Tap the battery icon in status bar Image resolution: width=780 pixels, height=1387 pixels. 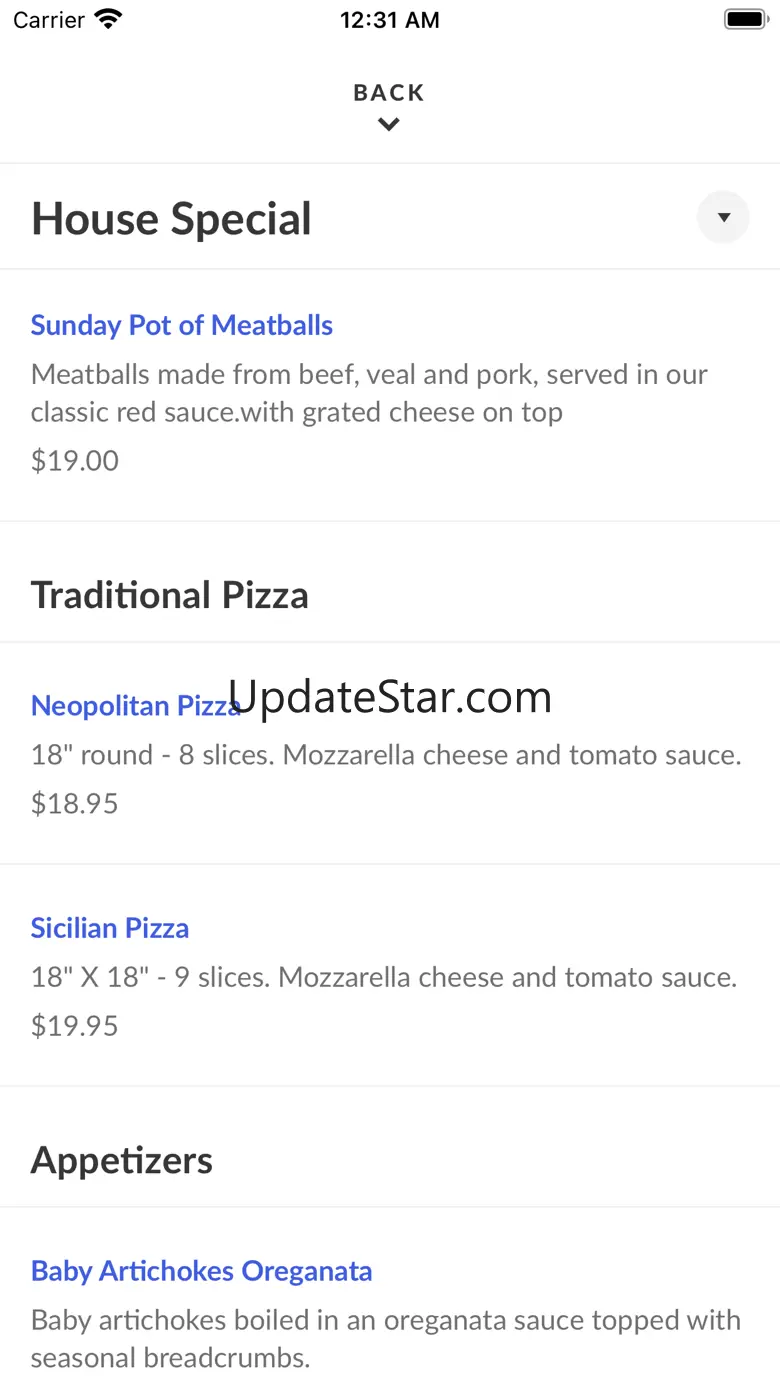(x=745, y=19)
